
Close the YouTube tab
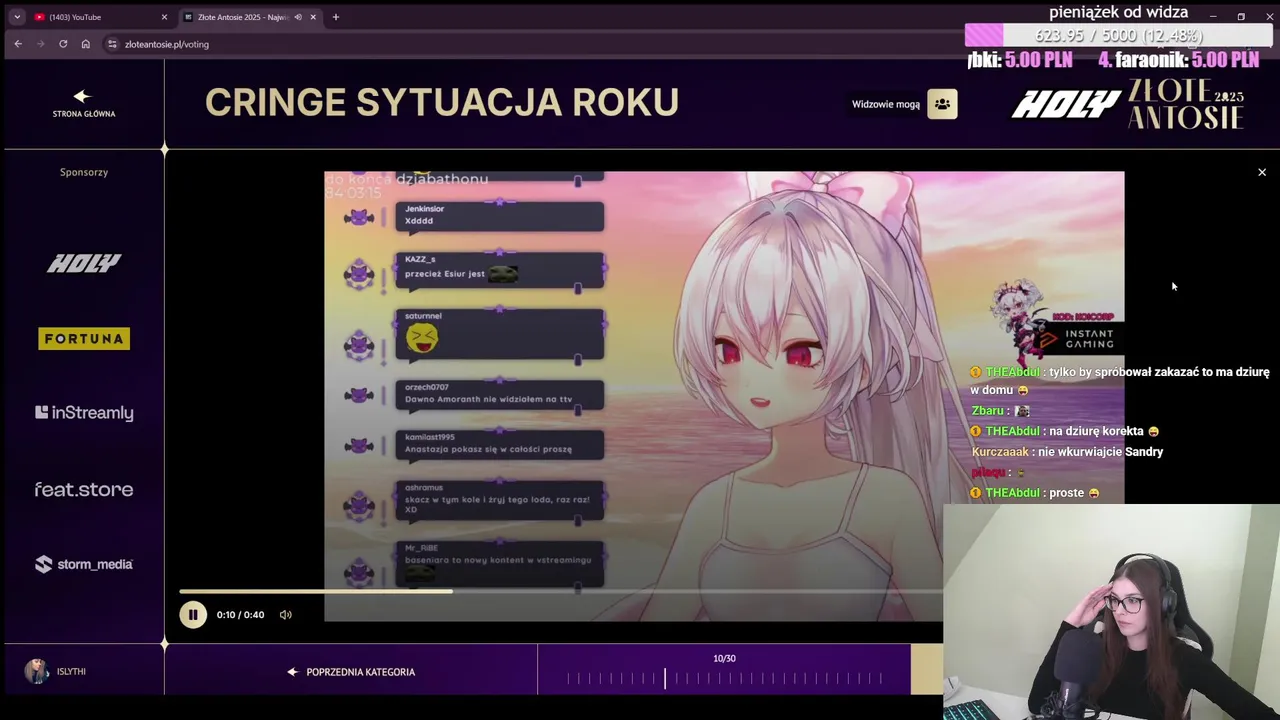click(164, 17)
